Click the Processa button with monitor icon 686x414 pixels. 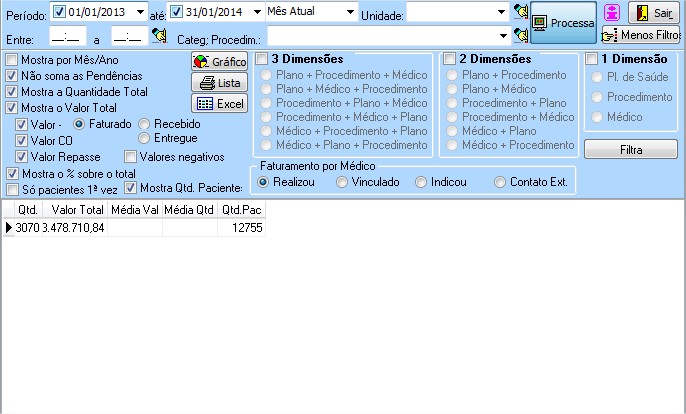[x=563, y=22]
